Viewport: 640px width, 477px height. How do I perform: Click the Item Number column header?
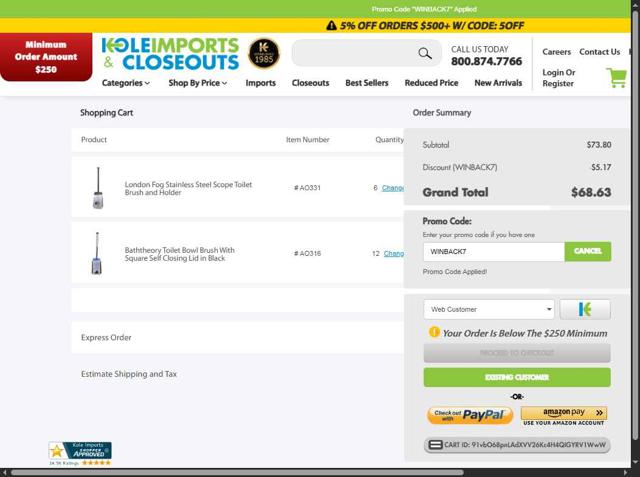tap(307, 140)
